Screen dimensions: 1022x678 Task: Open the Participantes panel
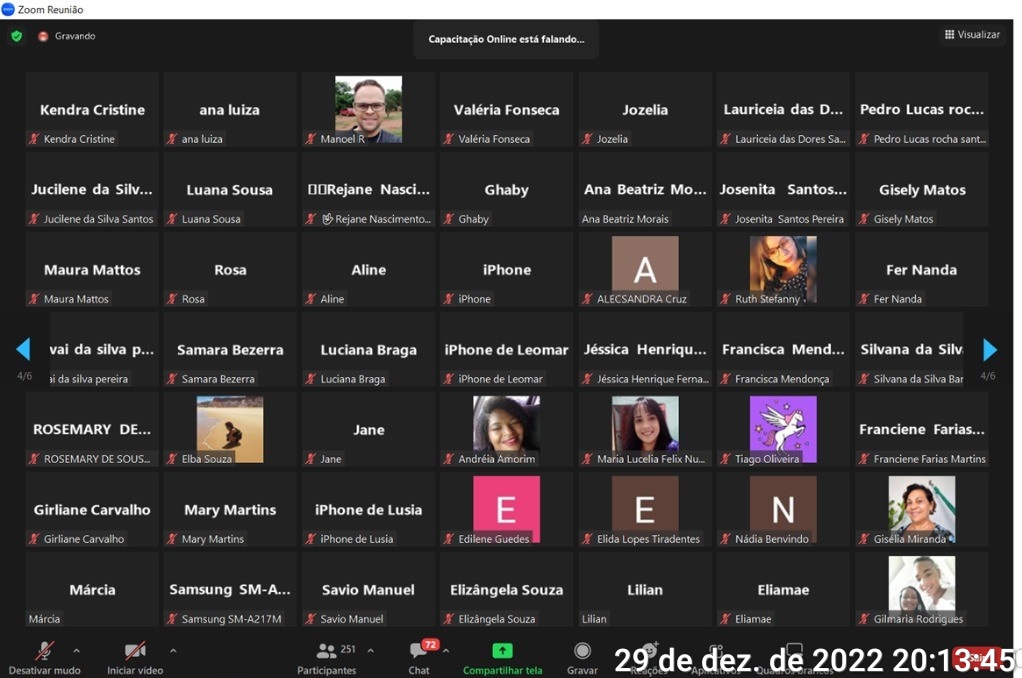click(327, 651)
